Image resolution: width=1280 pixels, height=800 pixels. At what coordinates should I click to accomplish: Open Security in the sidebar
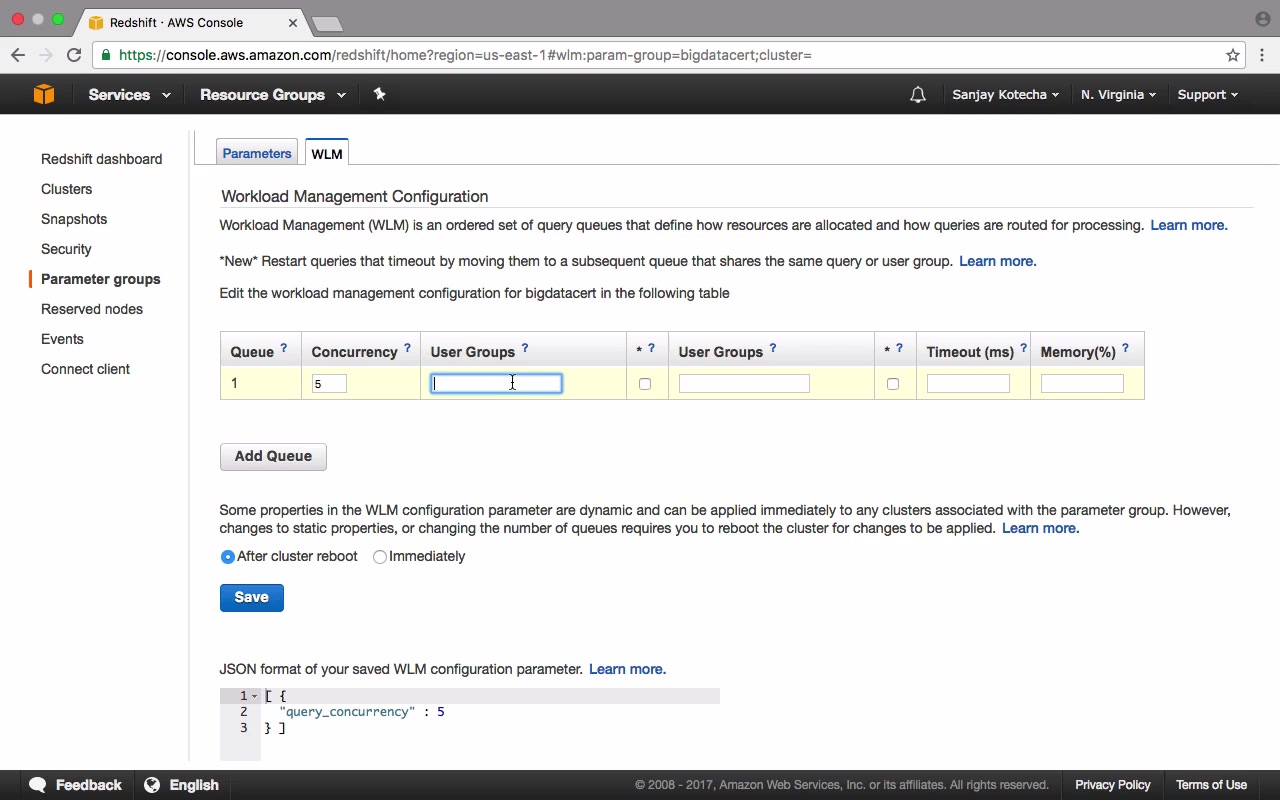(66, 249)
